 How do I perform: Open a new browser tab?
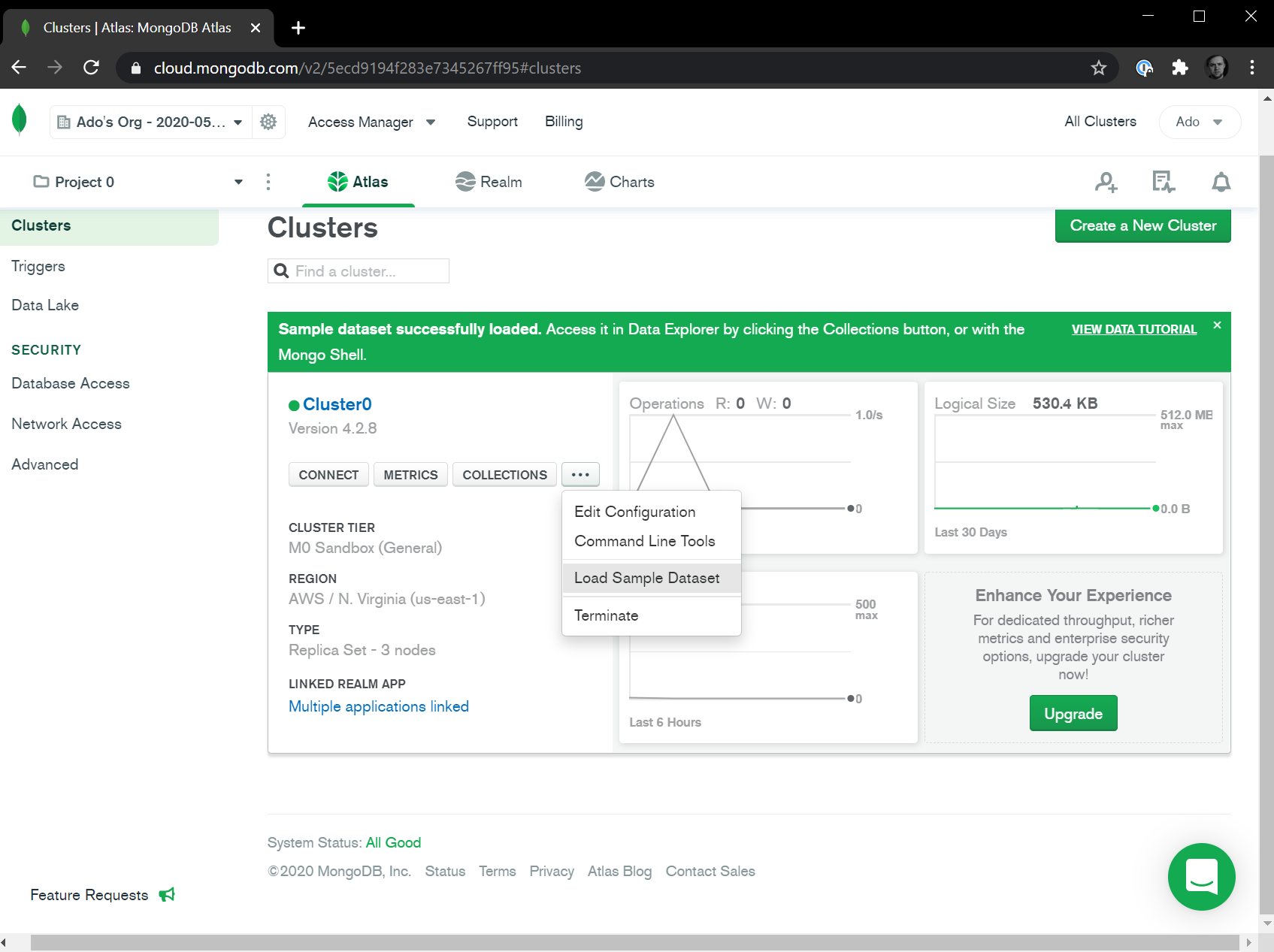click(x=298, y=28)
